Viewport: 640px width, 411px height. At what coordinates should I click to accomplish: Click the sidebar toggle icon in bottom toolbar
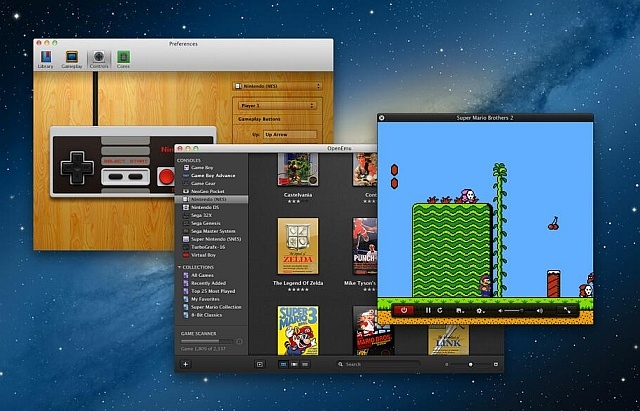tap(260, 364)
